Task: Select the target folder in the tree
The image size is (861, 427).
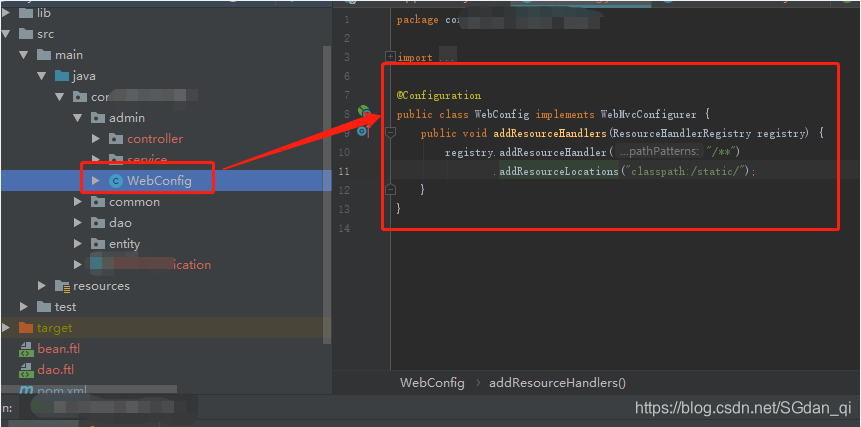Action: [54, 328]
